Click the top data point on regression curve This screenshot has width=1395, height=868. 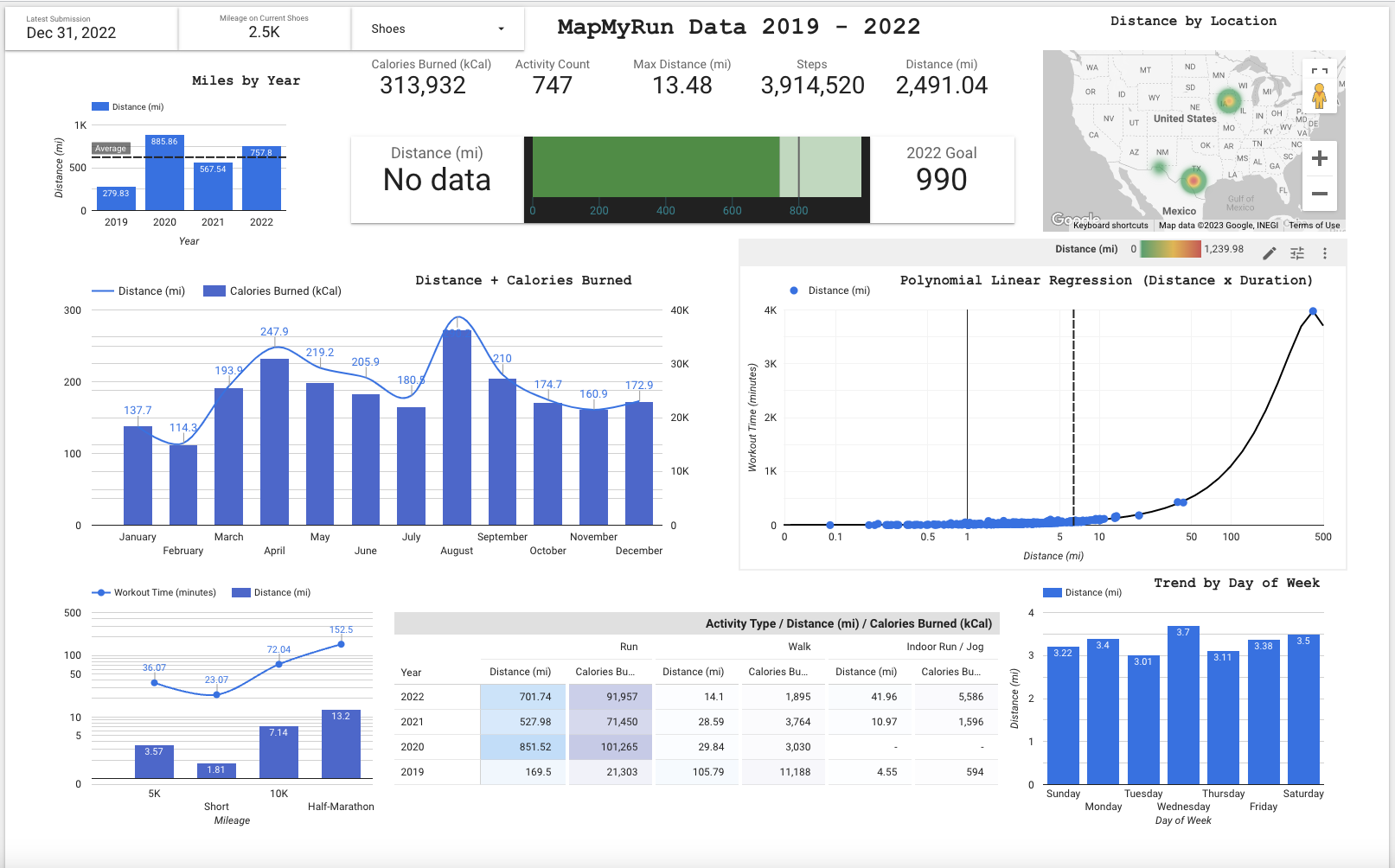click(x=1313, y=311)
